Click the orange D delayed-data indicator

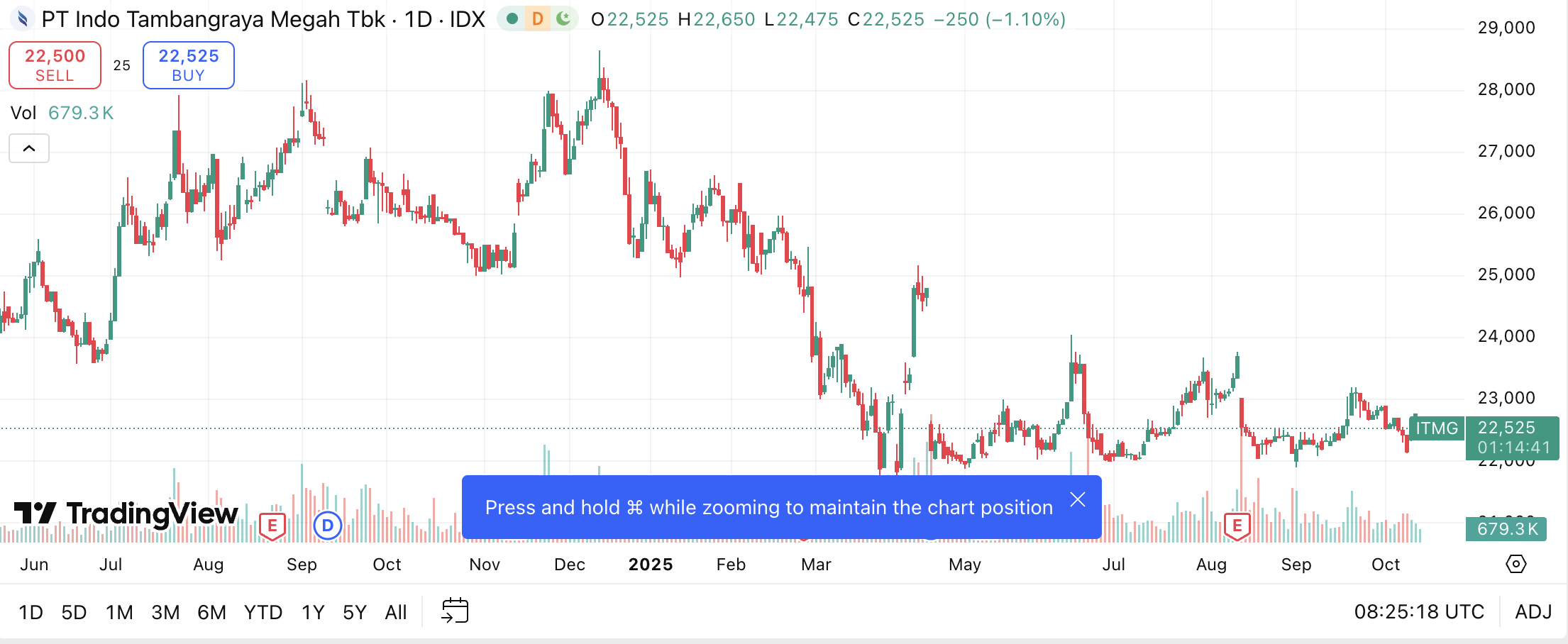[538, 19]
